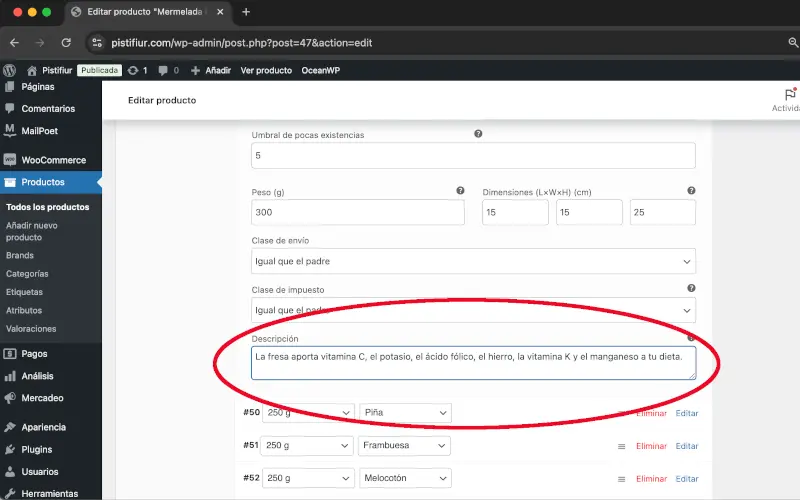
Task: Click the middle Dimensiones field
Action: (x=589, y=212)
